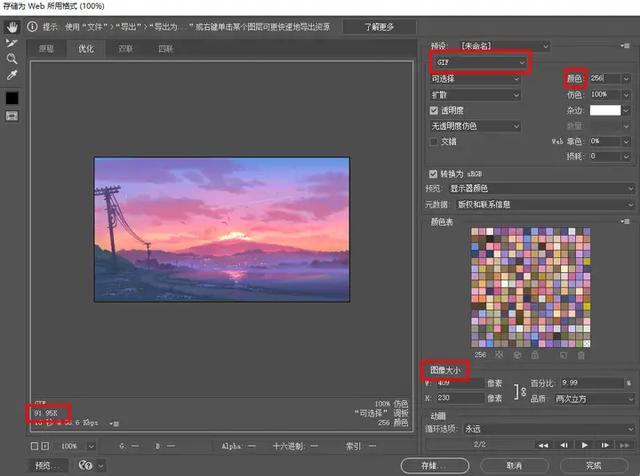Go to previous animation frame
This screenshot has height=476, width=640.
tap(564, 445)
